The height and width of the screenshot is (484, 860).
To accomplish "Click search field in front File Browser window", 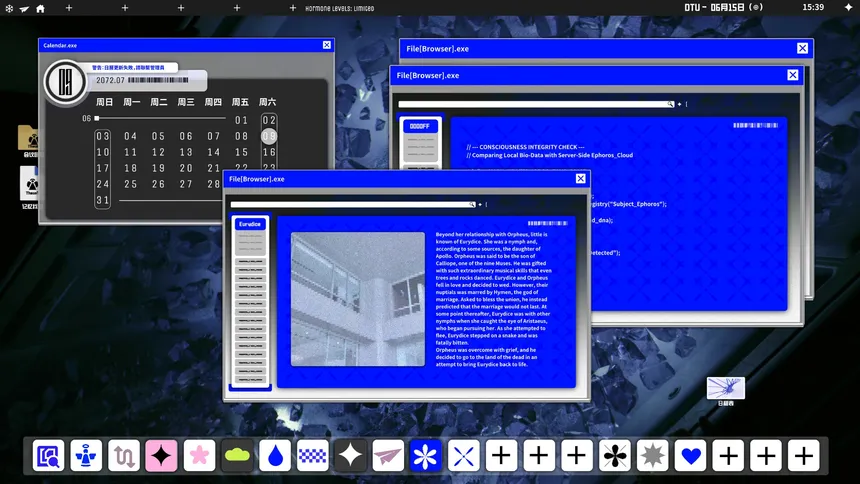I will coord(353,205).
